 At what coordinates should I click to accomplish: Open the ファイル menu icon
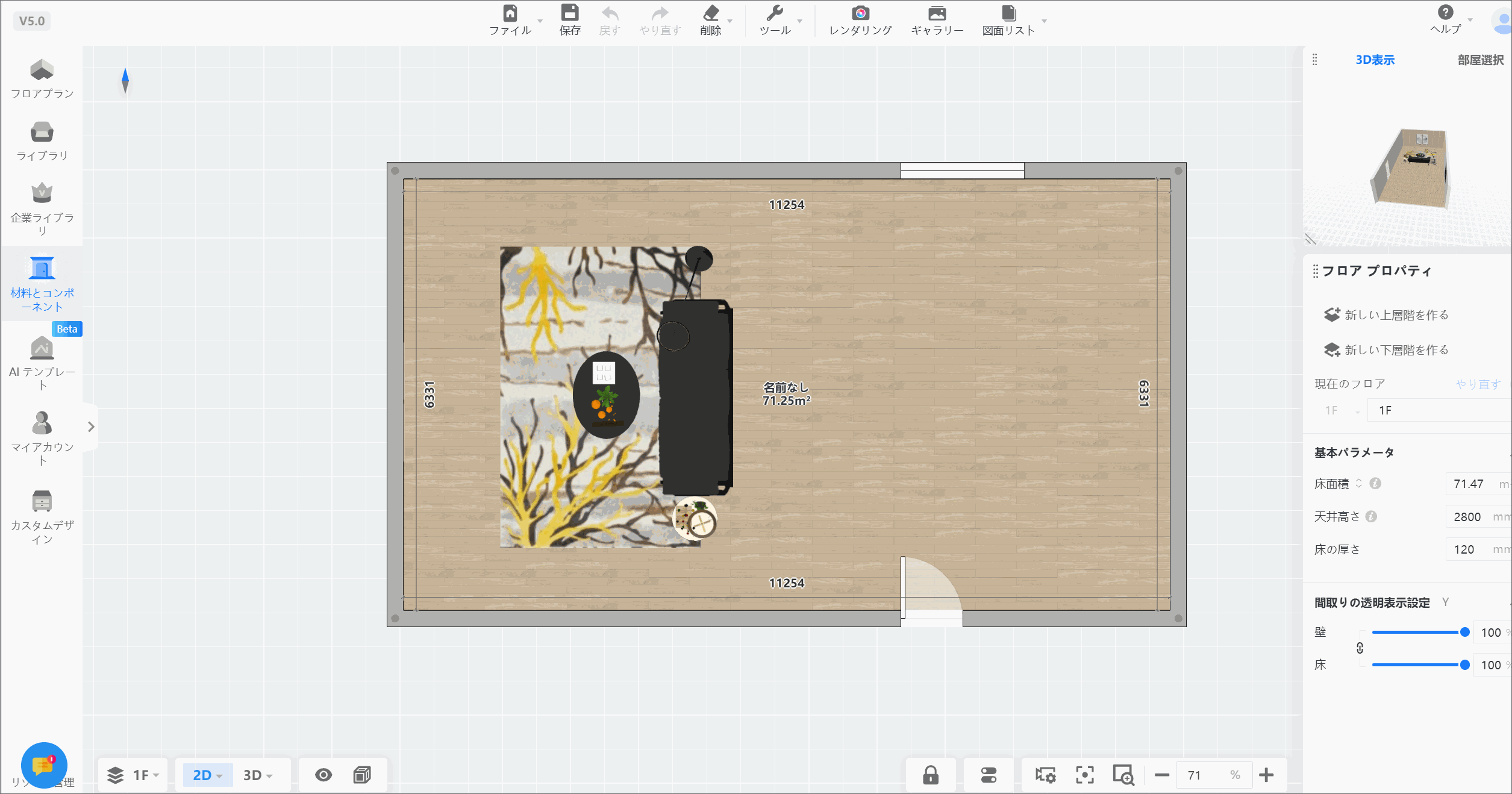tap(510, 13)
